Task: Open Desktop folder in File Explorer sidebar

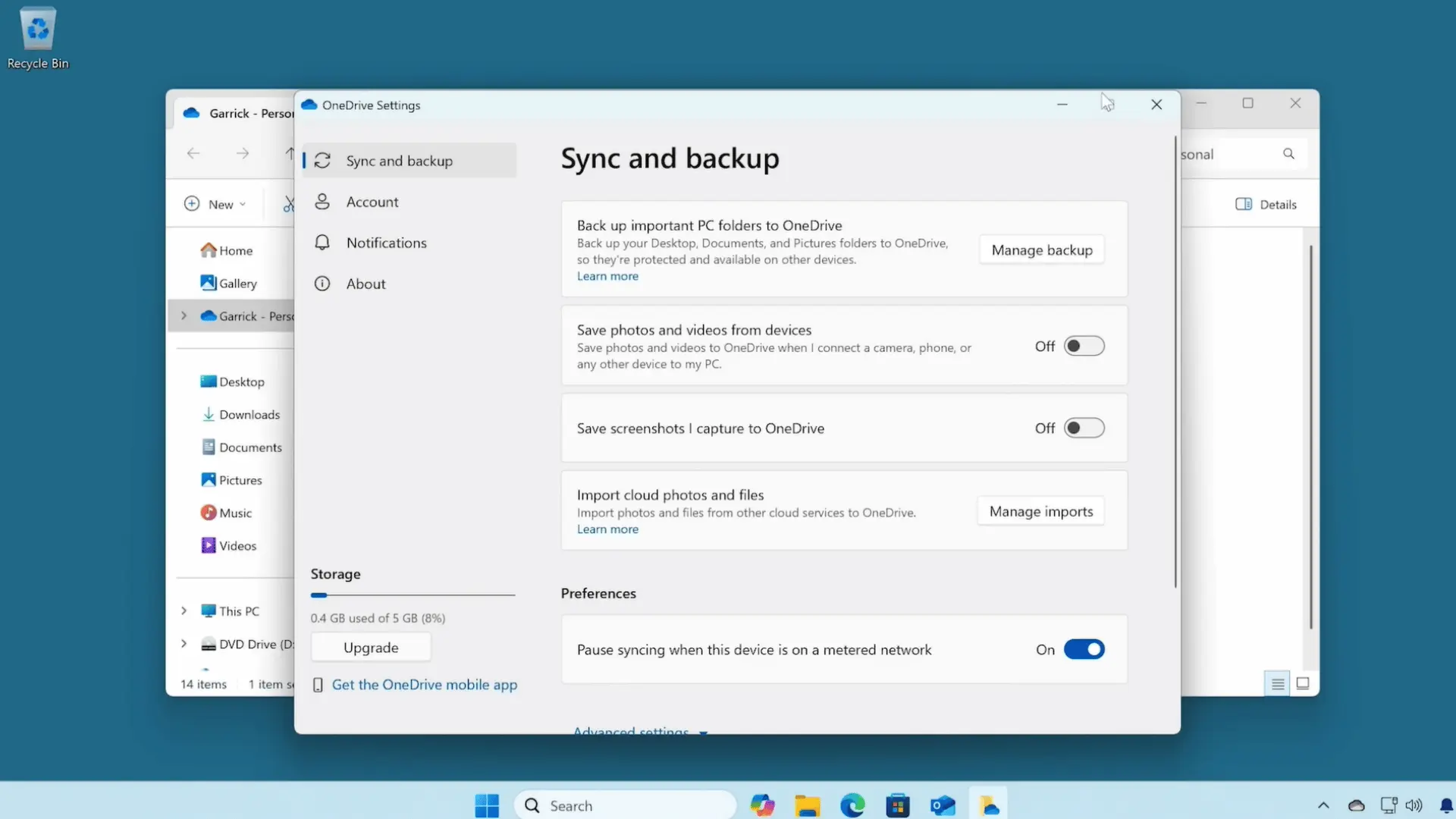Action: click(x=233, y=381)
